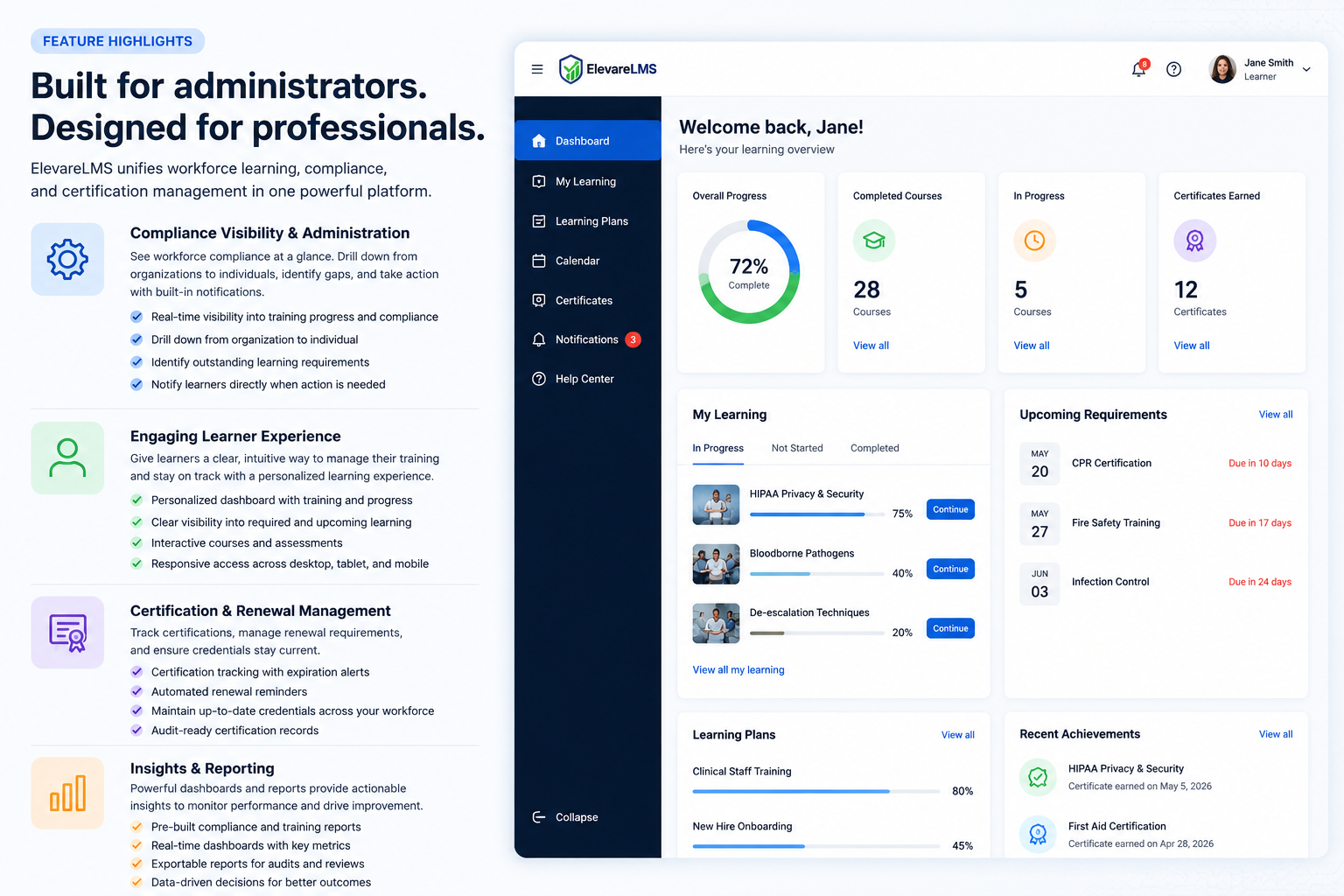1344x896 pixels.
Task: Open the Infection Control requirement
Action: click(1156, 582)
